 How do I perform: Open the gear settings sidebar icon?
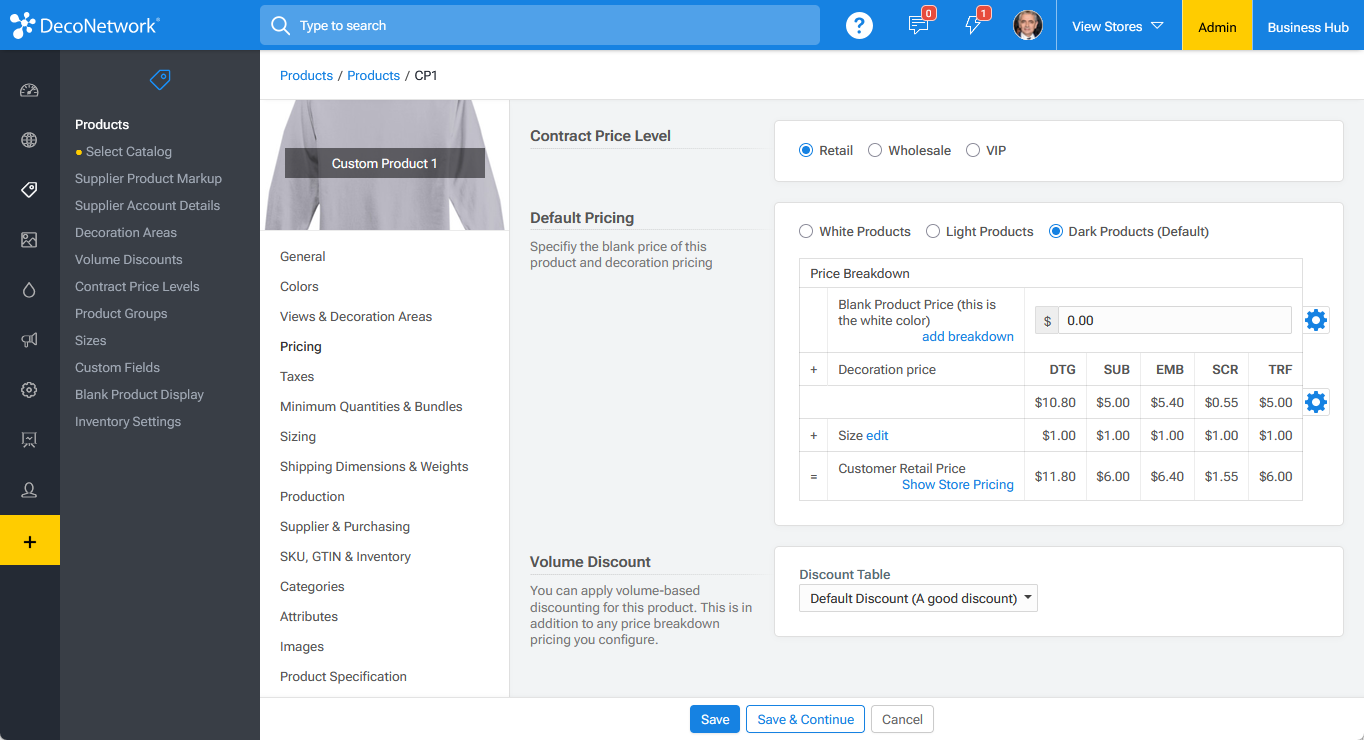29,390
